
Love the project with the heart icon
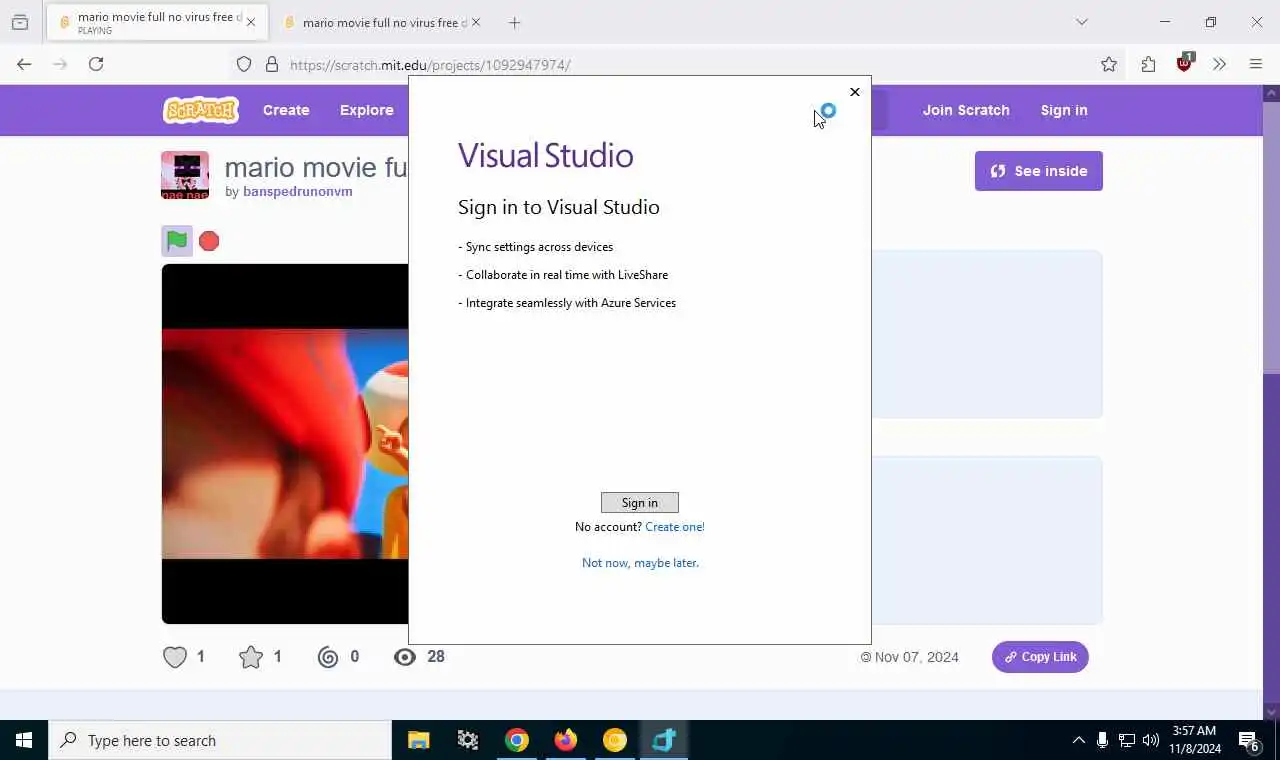[x=175, y=657]
